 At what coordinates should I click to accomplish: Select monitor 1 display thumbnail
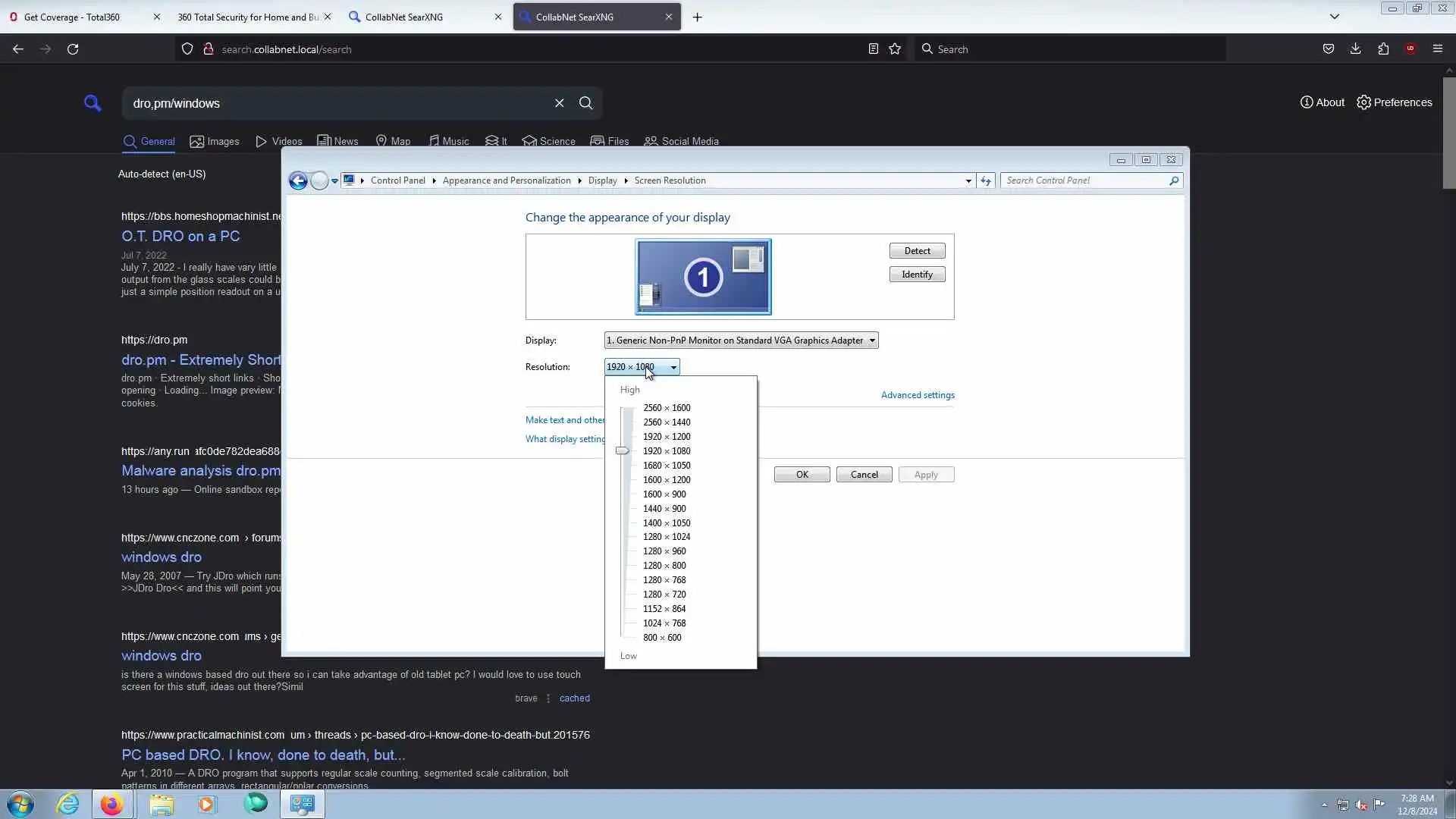[703, 277]
